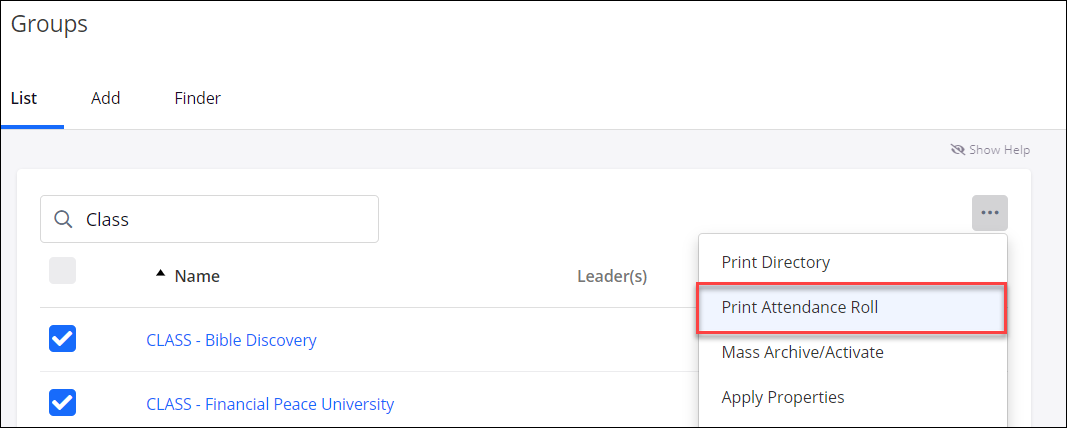
Task: Click the Leader(s) column header
Action: coord(612,276)
